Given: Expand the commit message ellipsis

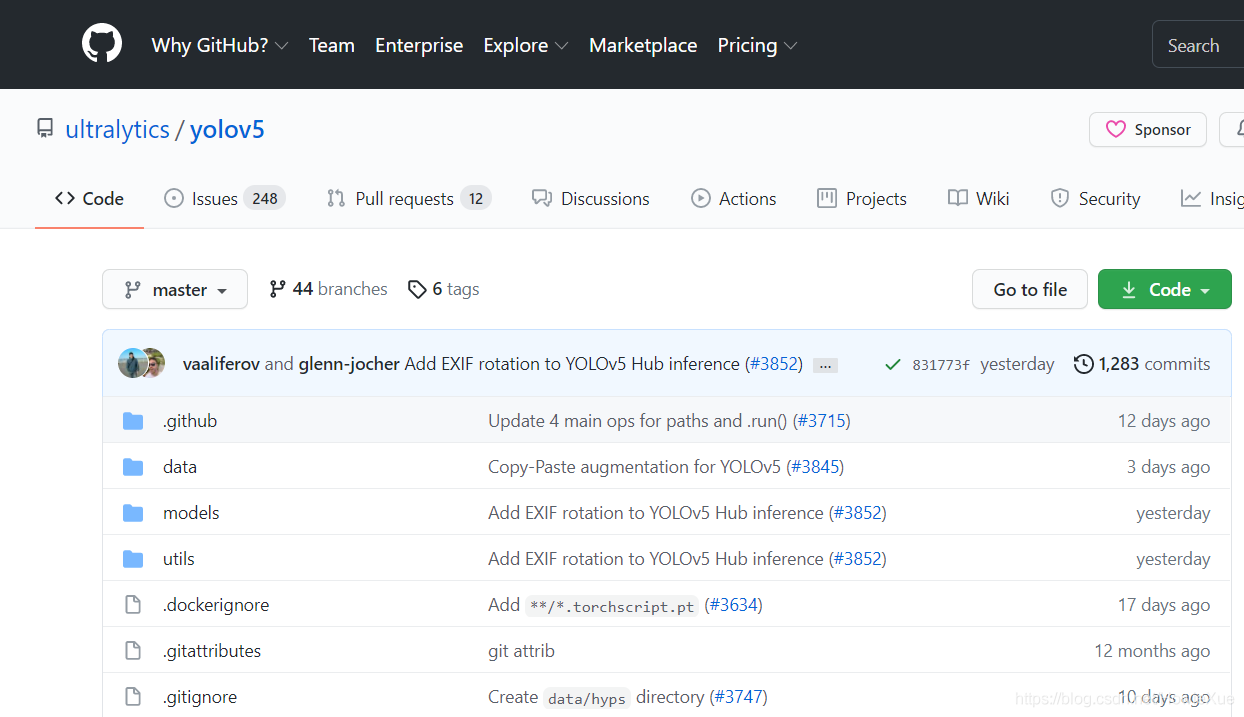Looking at the screenshot, I should (x=825, y=365).
